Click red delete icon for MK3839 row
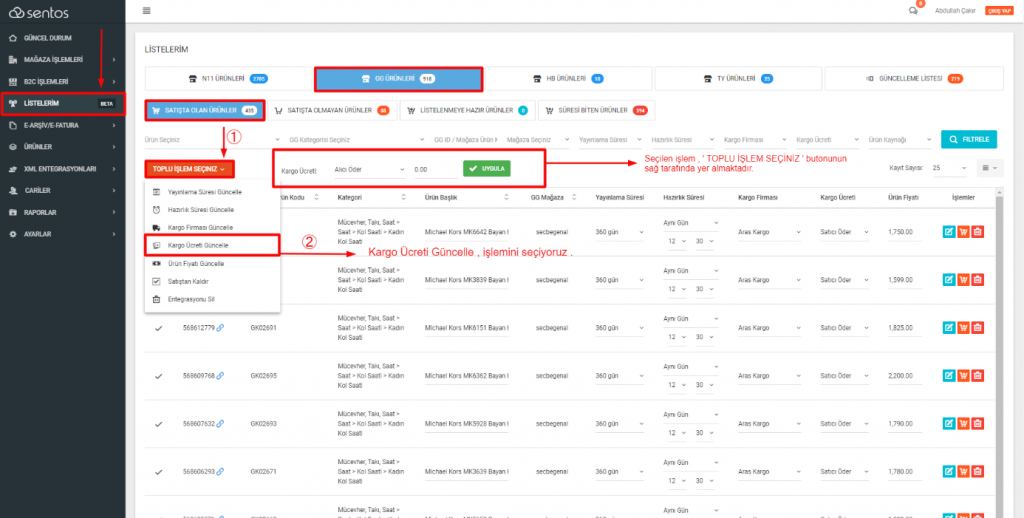 [x=978, y=278]
